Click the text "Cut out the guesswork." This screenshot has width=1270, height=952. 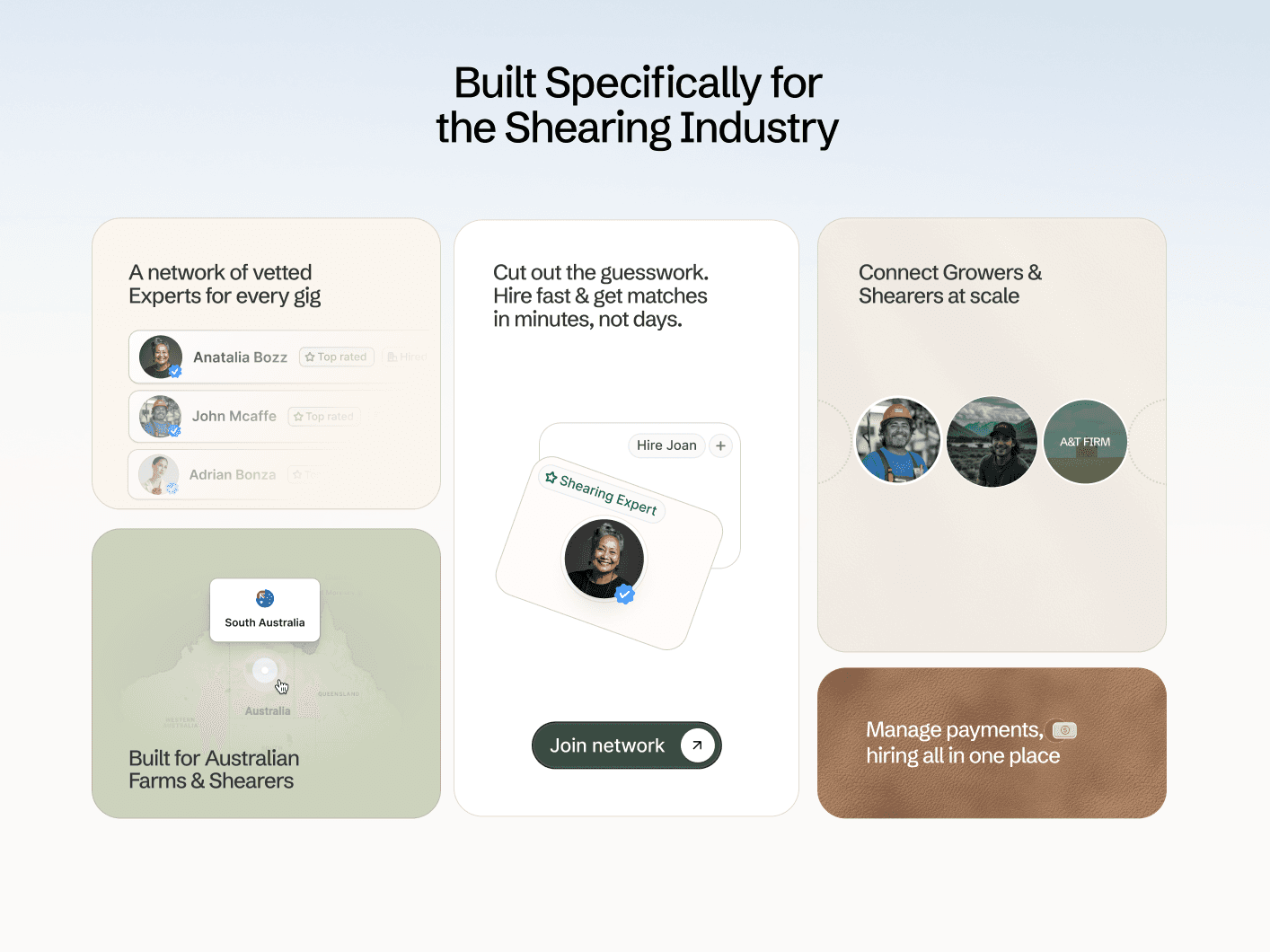601,272
